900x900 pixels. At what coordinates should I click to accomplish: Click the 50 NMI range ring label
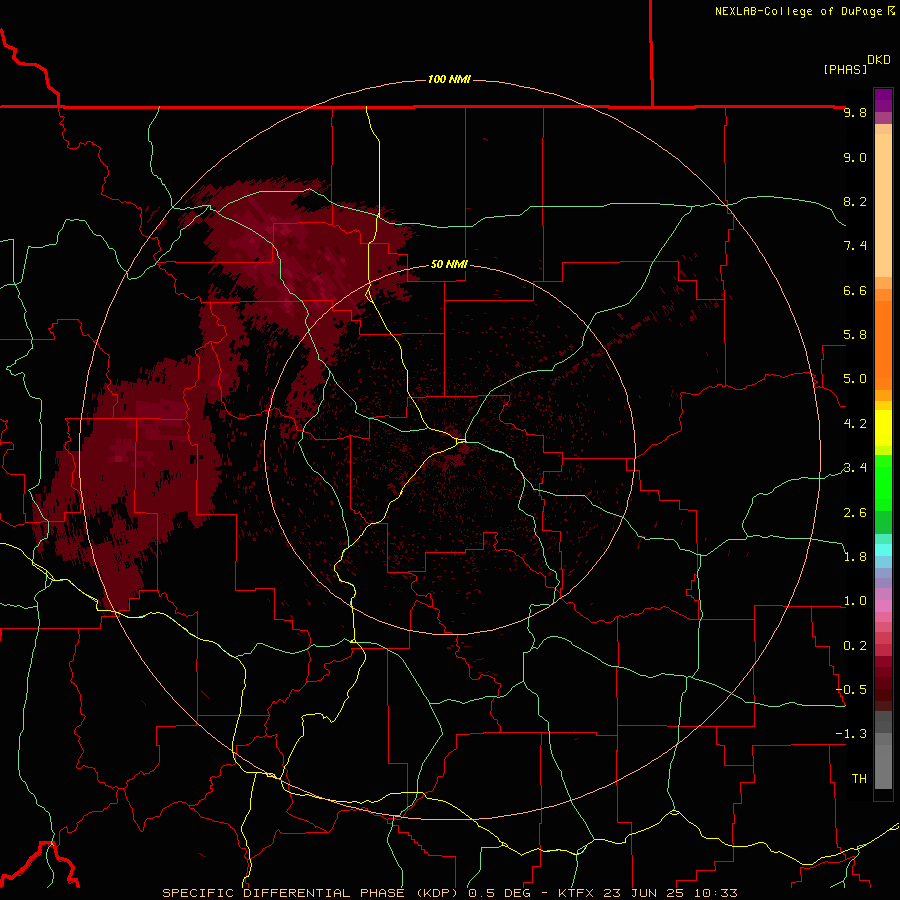(449, 264)
